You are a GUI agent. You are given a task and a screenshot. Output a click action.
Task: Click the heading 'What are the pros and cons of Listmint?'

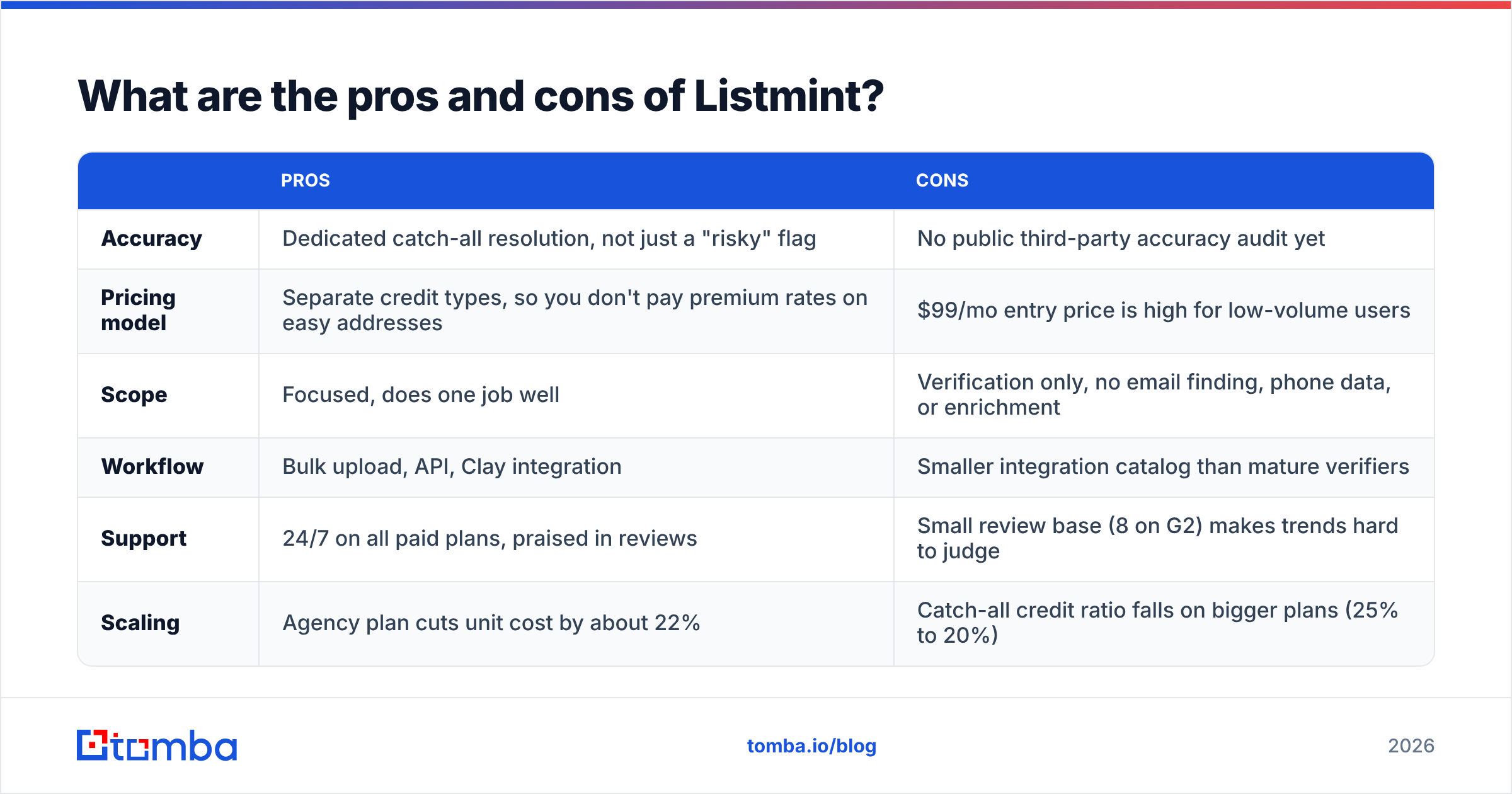tap(481, 96)
